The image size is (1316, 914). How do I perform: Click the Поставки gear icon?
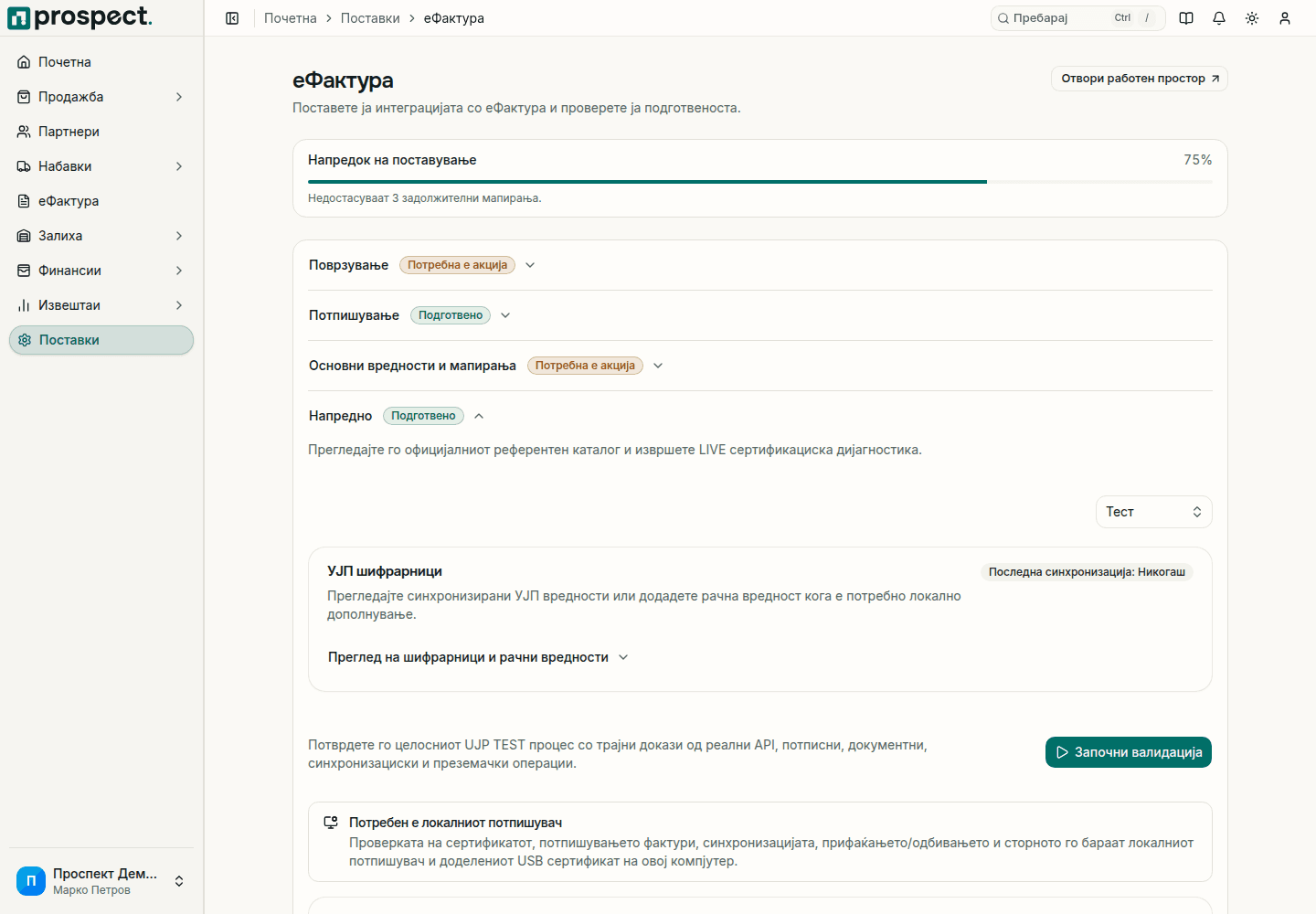25,340
